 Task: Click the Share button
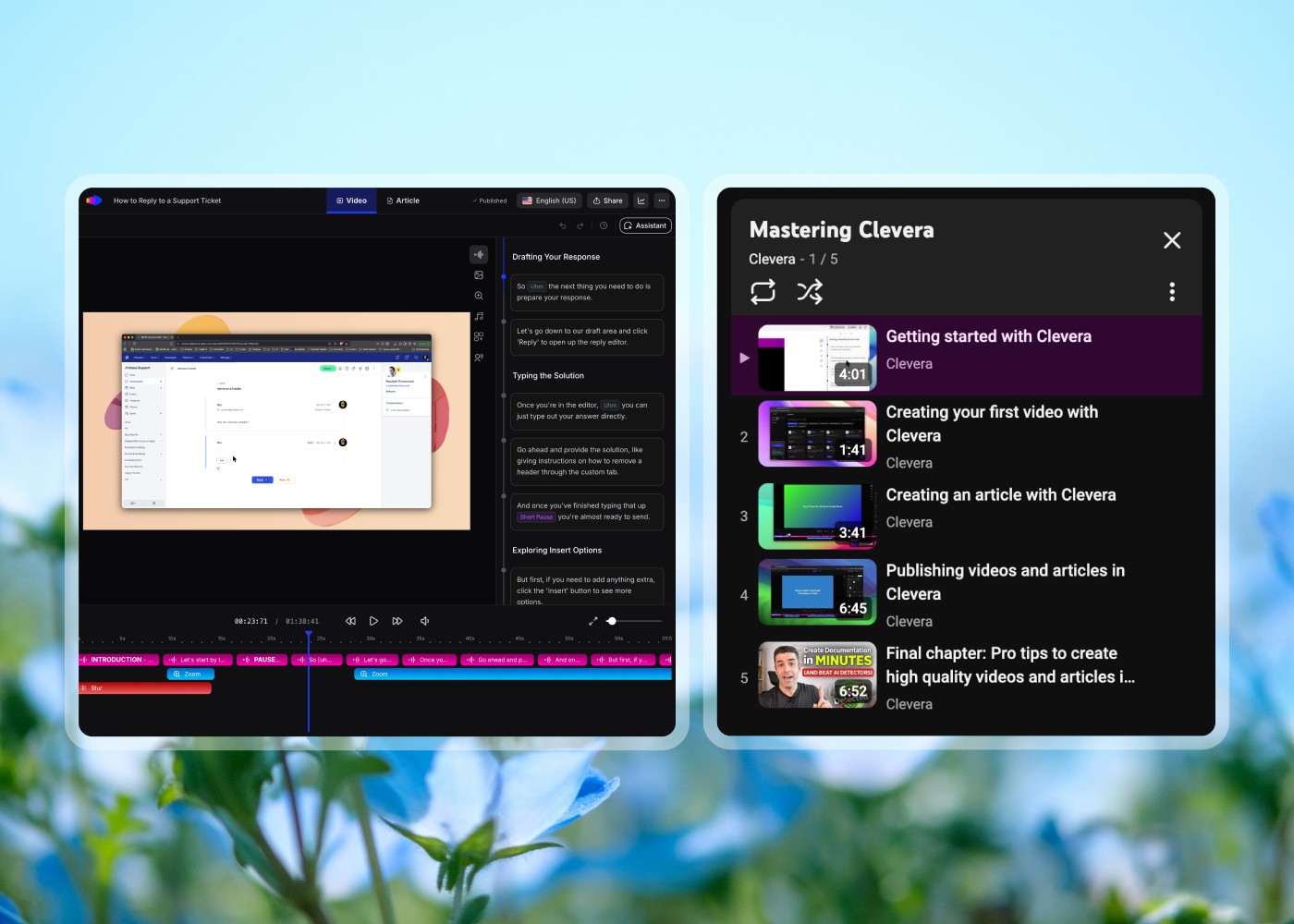tap(607, 201)
